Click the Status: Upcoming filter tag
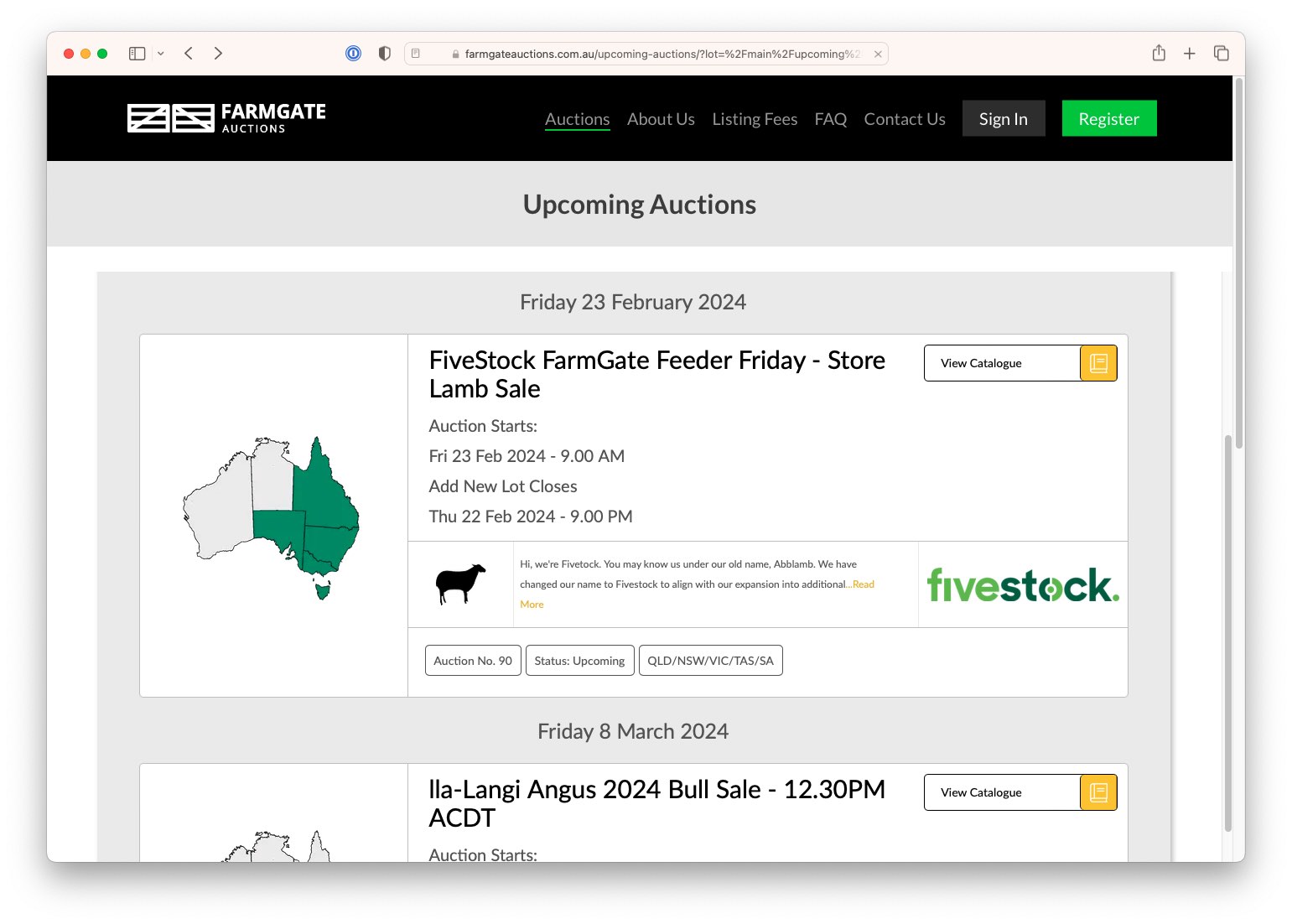 (x=579, y=660)
